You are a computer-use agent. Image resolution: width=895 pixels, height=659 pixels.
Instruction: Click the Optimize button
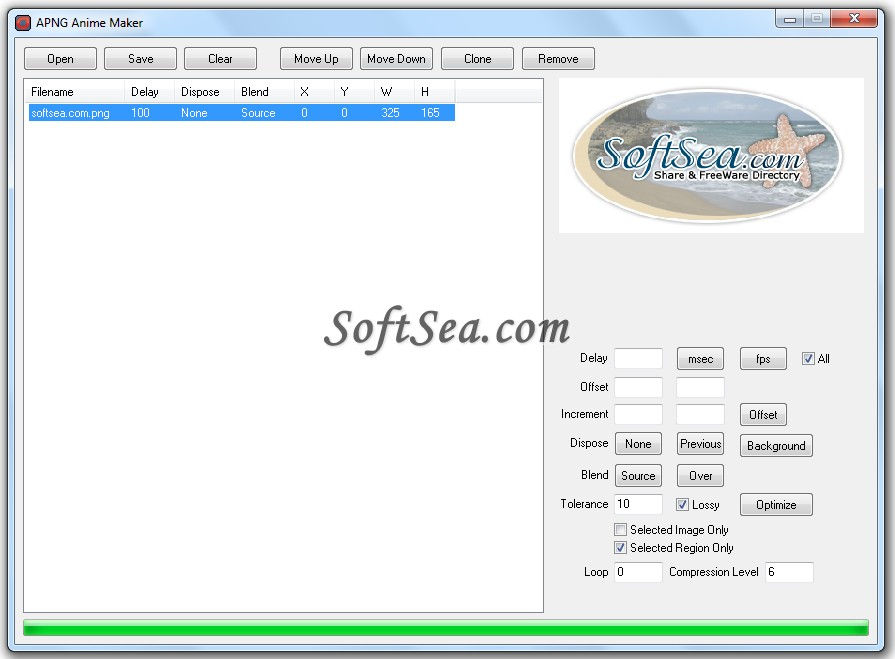tap(776, 504)
